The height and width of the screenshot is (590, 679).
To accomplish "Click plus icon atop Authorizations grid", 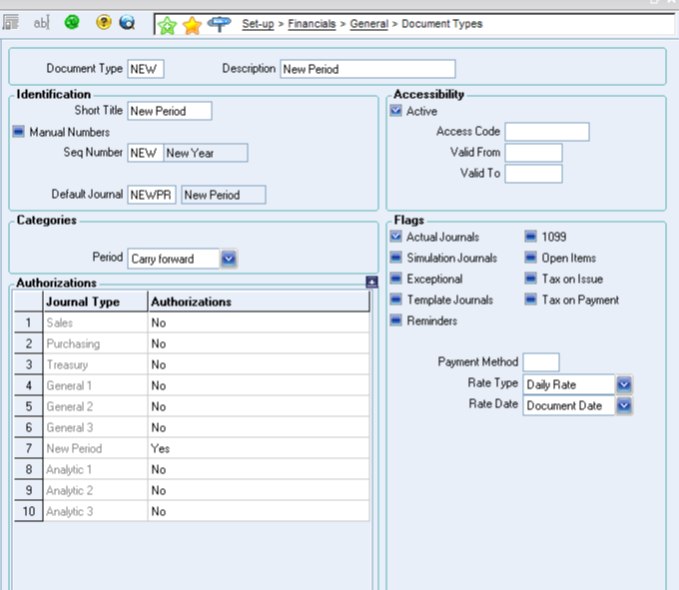I will 372,282.
